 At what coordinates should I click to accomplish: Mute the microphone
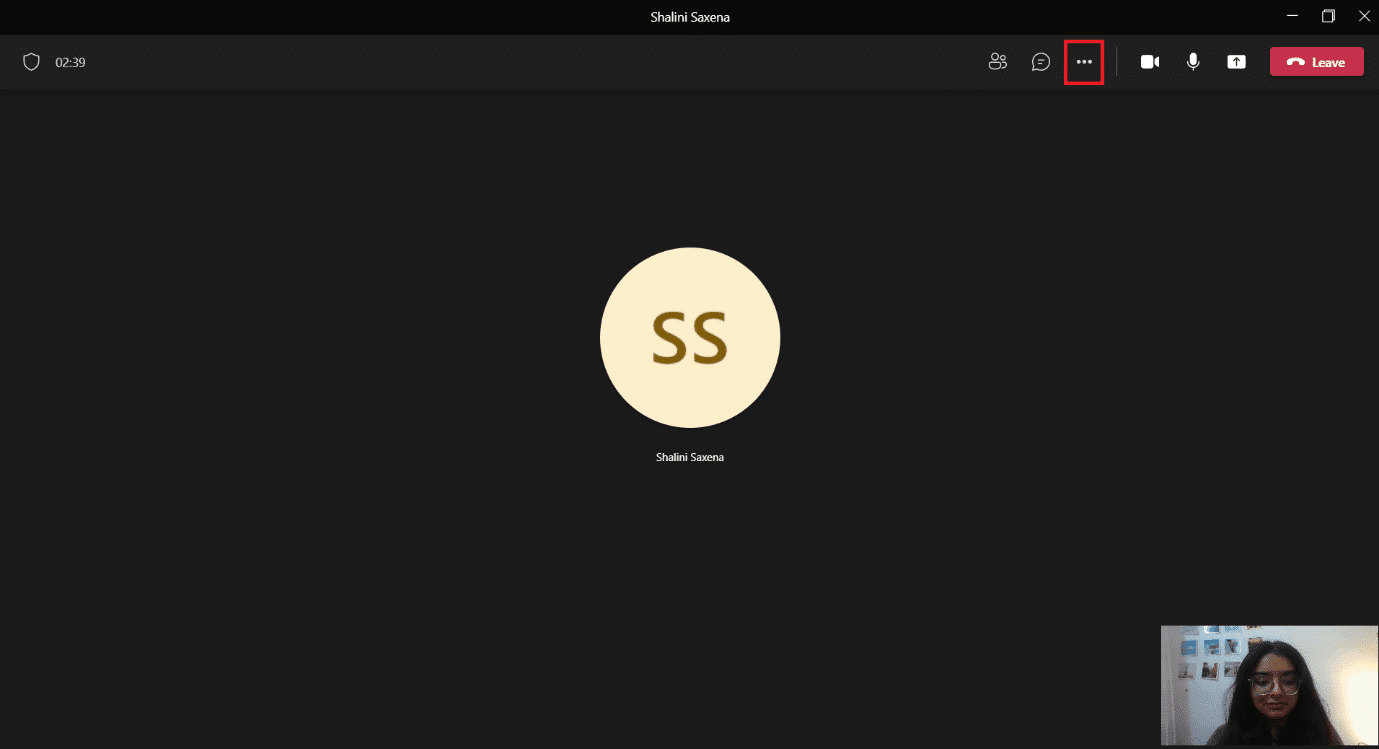point(1193,62)
